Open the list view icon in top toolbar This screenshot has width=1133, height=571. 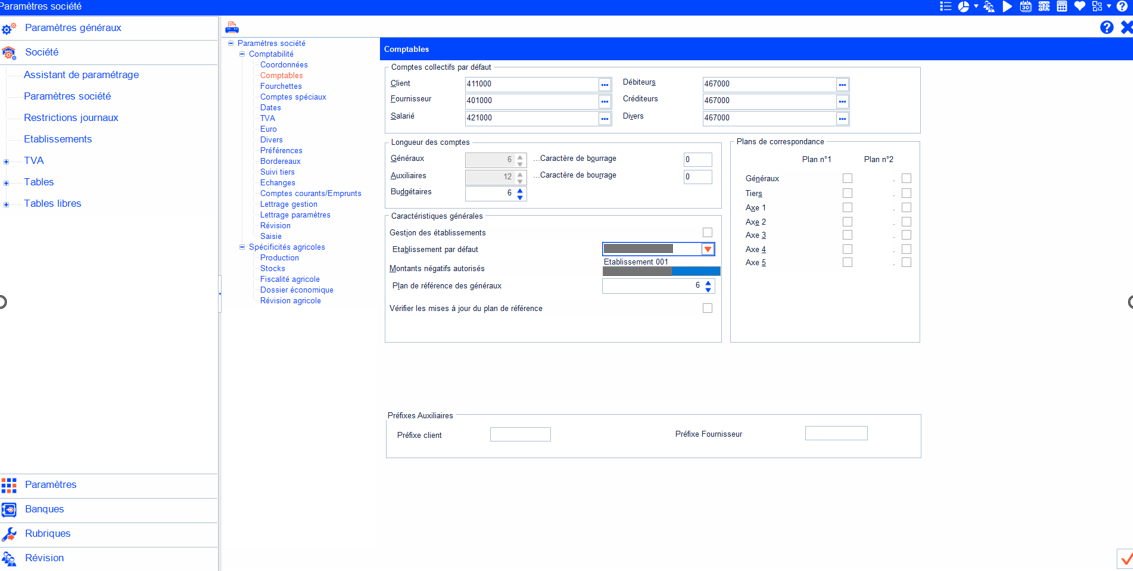tap(945, 7)
